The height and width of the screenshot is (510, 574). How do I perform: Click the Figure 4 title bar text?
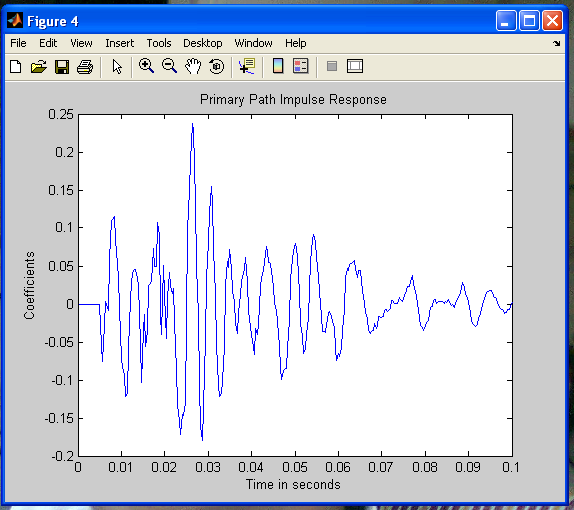(53, 21)
